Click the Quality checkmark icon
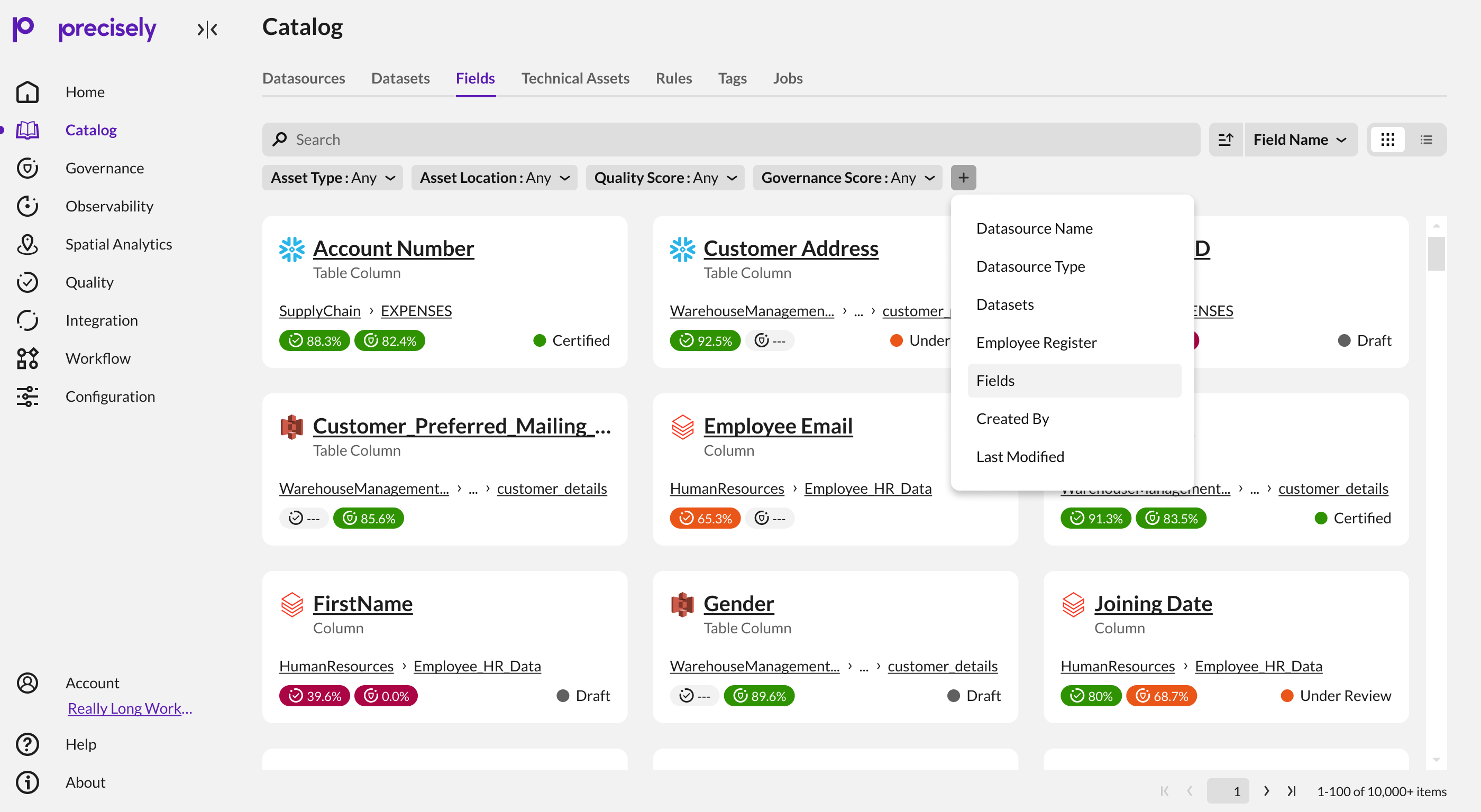The image size is (1481, 812). [x=27, y=282]
